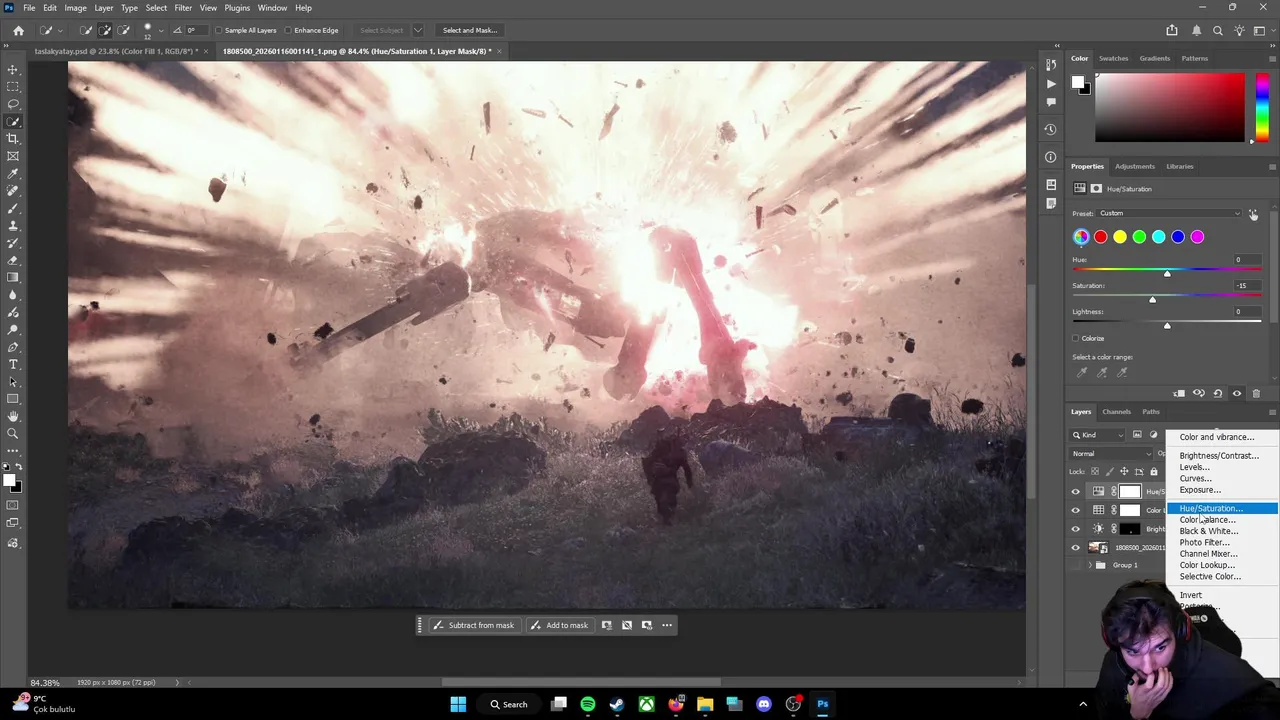Choose Selective Color... entry
Screen dimensions: 1280x720
pos(1210,576)
